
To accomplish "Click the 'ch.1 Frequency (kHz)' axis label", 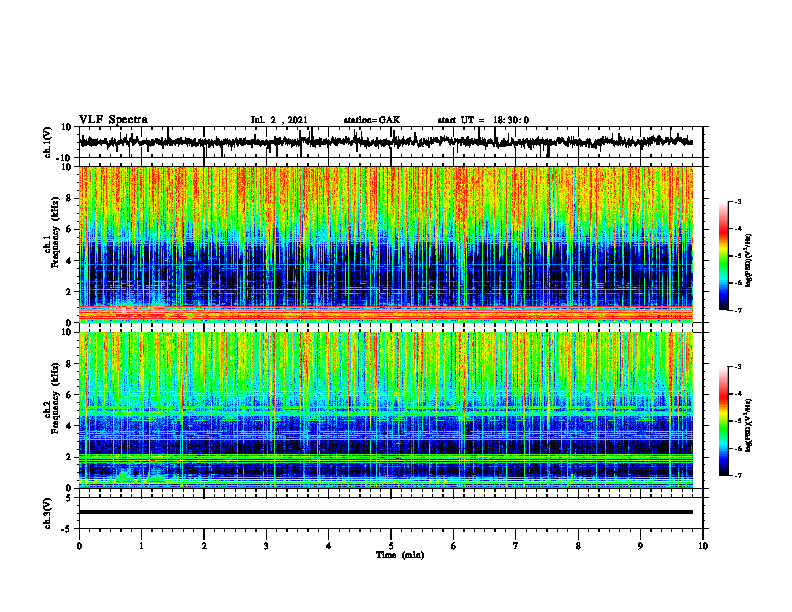I will (52, 232).
